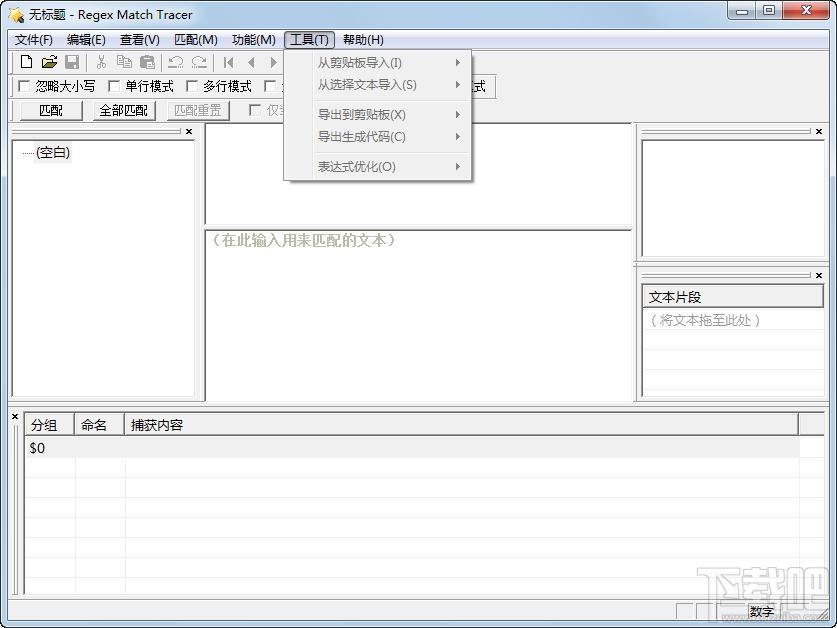Click the Cut scissors icon
837x628 pixels.
(x=101, y=62)
